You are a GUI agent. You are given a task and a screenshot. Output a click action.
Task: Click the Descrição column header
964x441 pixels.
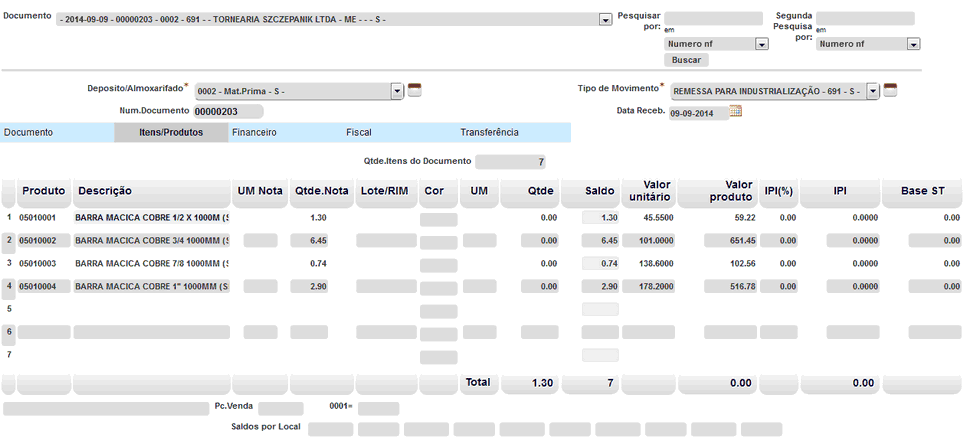(x=152, y=191)
